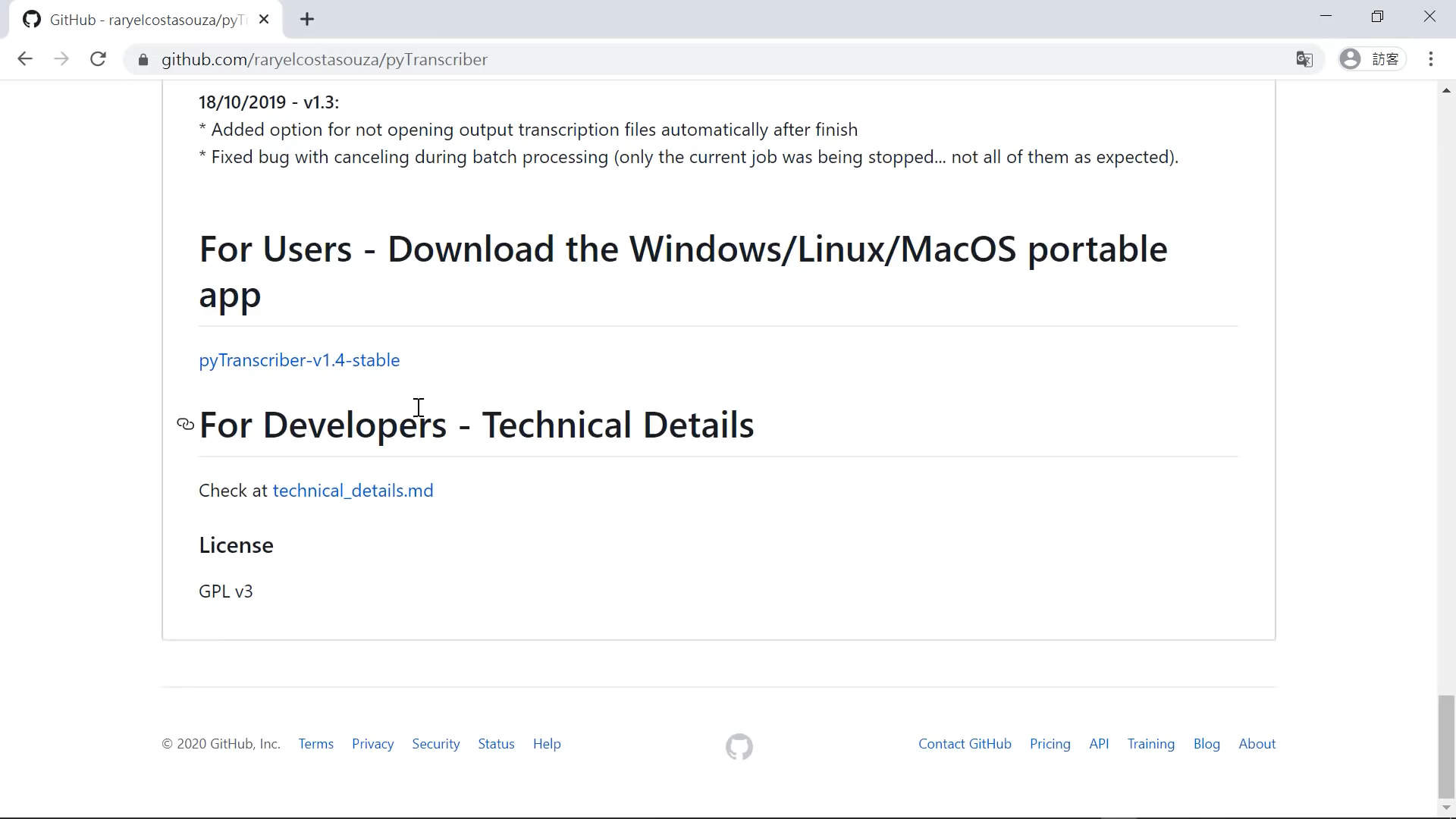The image size is (1456, 819).
Task: Open the Pricing footer link
Action: pos(1050,744)
